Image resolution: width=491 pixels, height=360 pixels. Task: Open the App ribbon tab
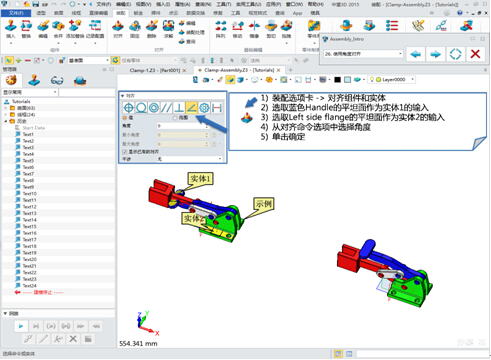(x=297, y=13)
